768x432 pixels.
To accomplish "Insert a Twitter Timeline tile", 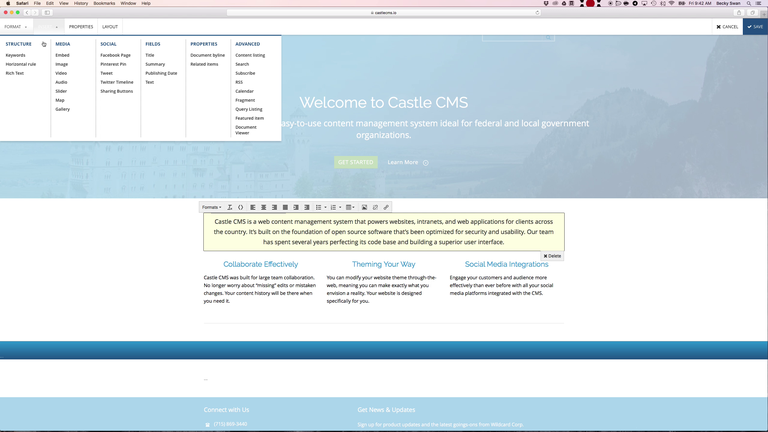I will click(x=117, y=82).
